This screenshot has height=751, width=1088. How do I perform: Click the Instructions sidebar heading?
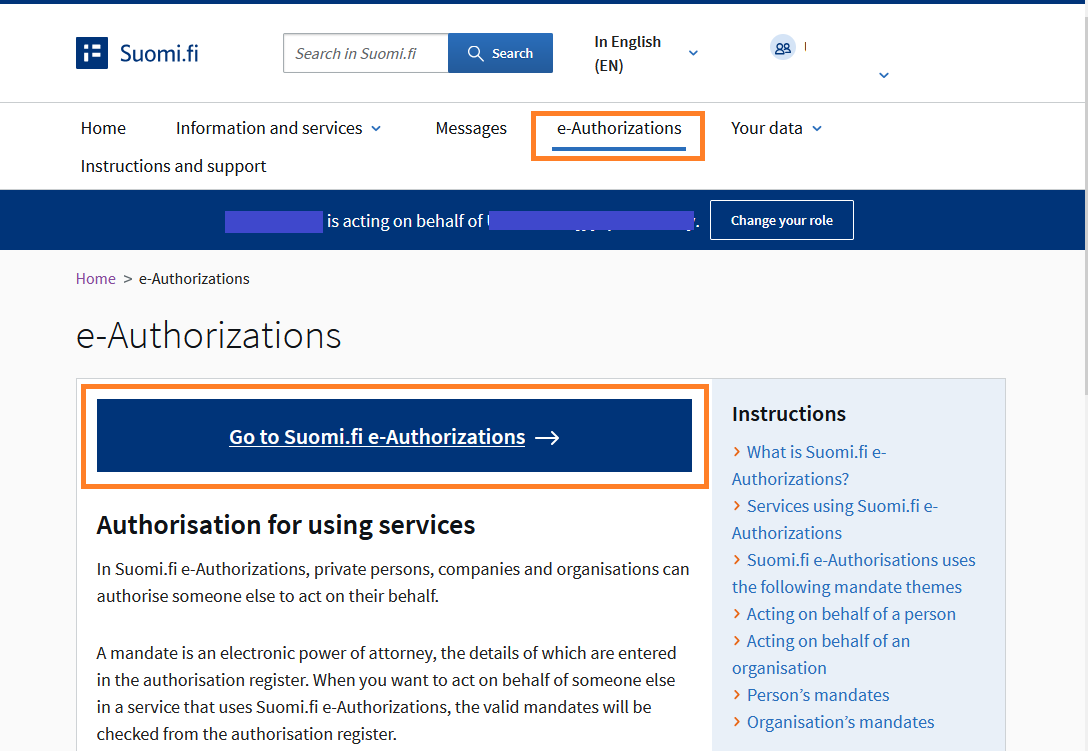coord(789,414)
